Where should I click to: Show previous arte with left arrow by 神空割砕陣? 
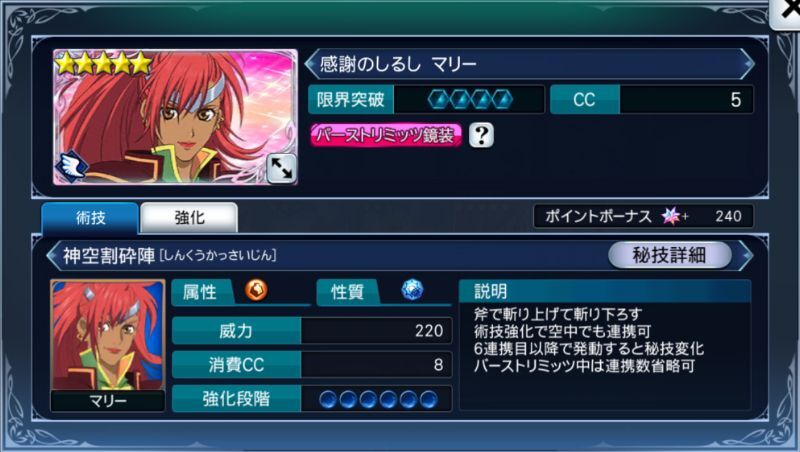click(x=53, y=256)
